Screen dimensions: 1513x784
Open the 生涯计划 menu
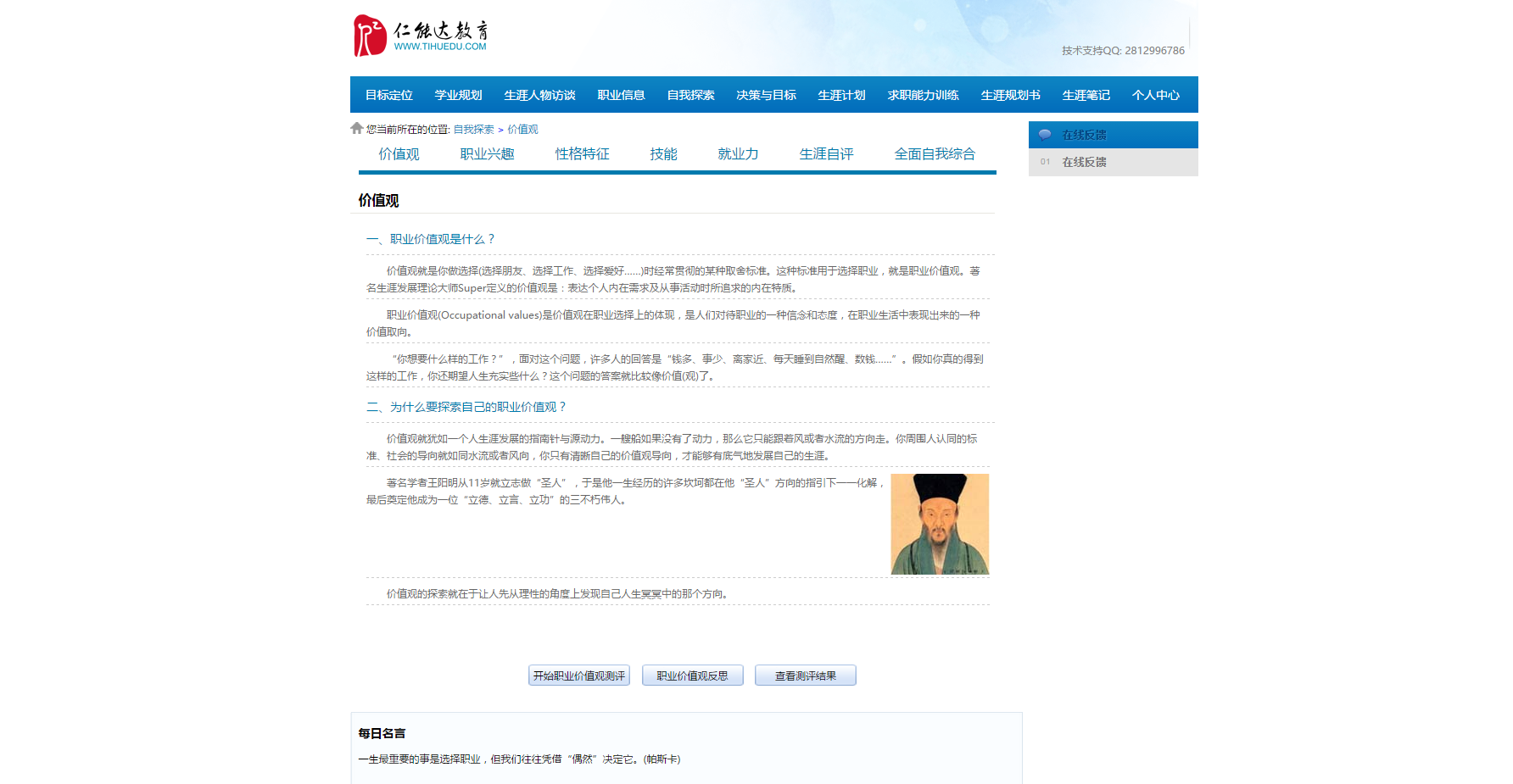[x=842, y=95]
